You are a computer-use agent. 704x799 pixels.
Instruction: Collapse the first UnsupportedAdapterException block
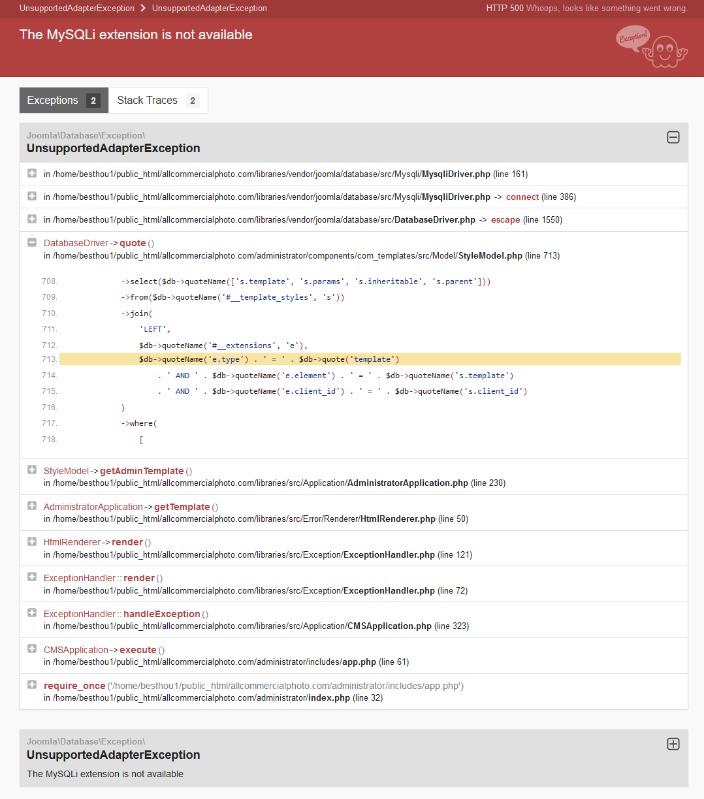[673, 137]
